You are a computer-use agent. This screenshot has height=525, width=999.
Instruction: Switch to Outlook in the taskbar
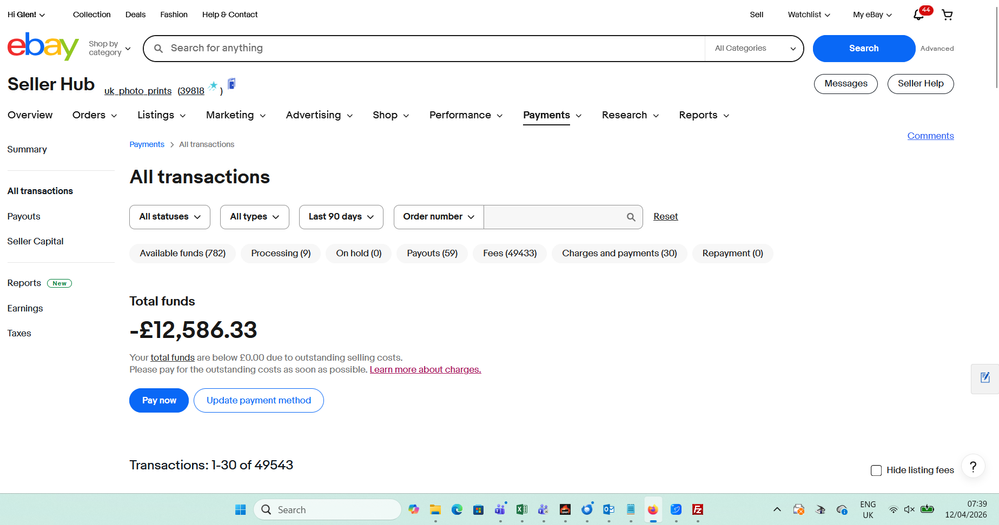pyautogui.click(x=608, y=510)
